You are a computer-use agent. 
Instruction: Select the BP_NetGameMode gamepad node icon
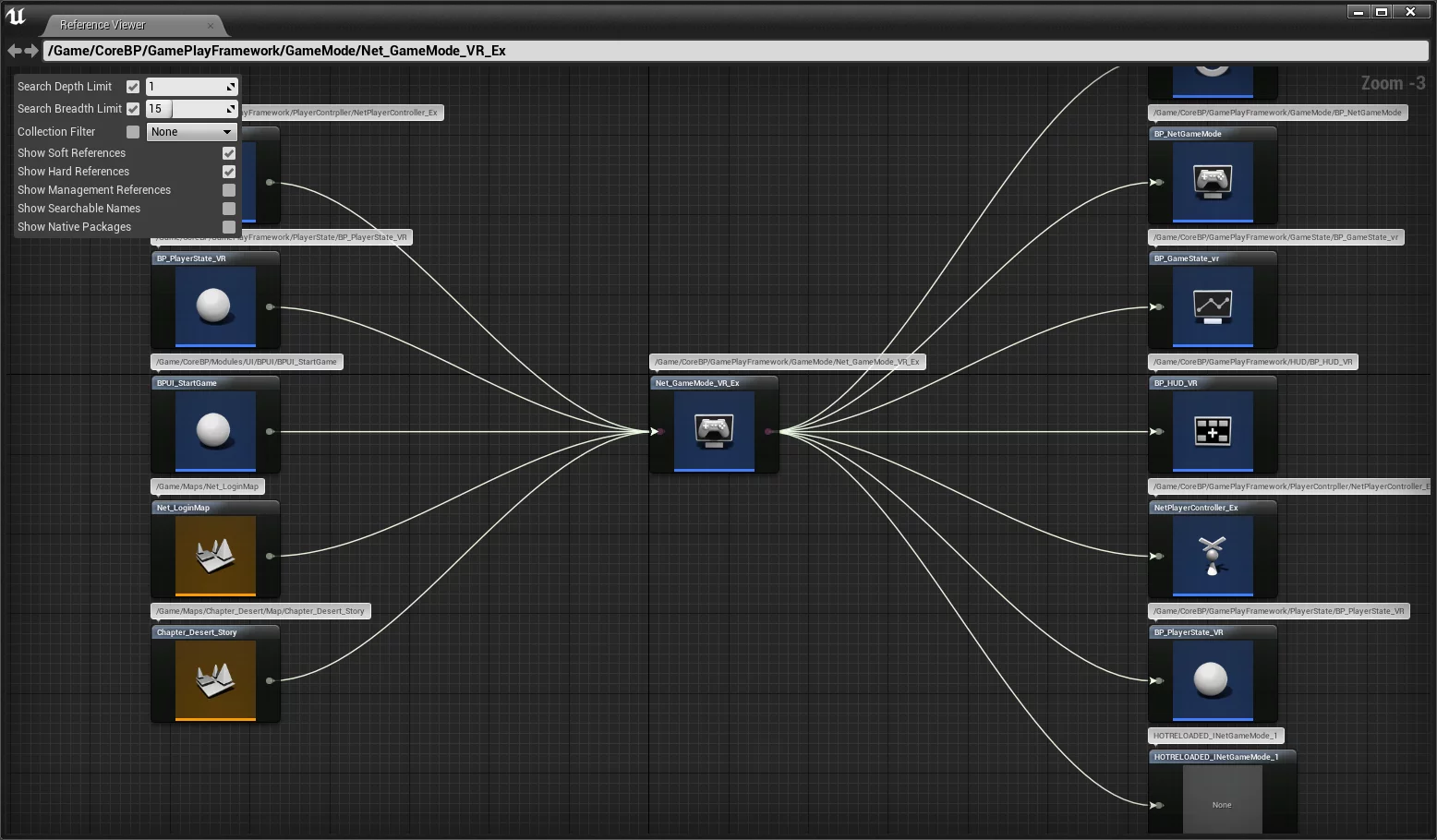(x=1213, y=181)
